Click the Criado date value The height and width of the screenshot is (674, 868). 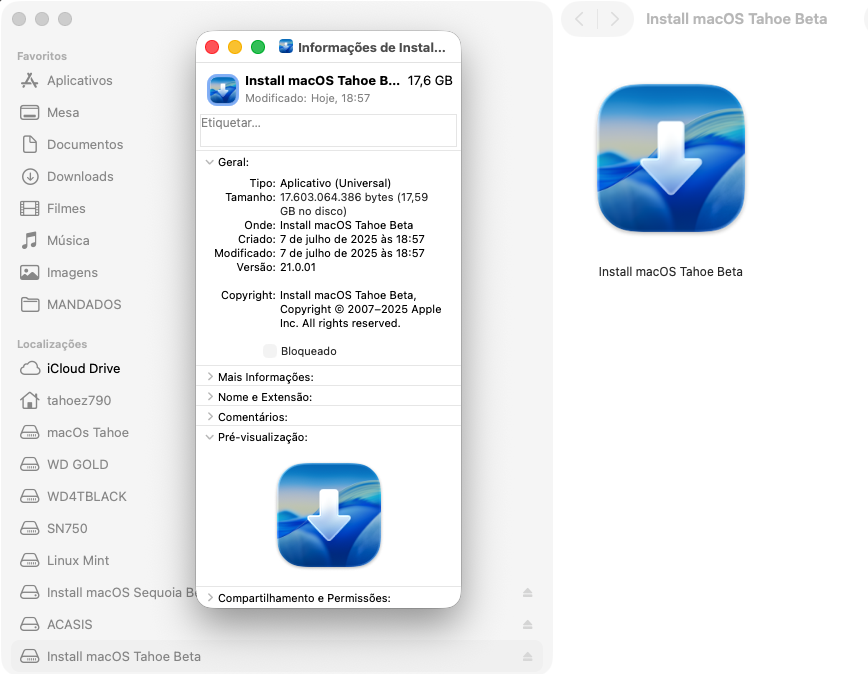tap(352, 239)
